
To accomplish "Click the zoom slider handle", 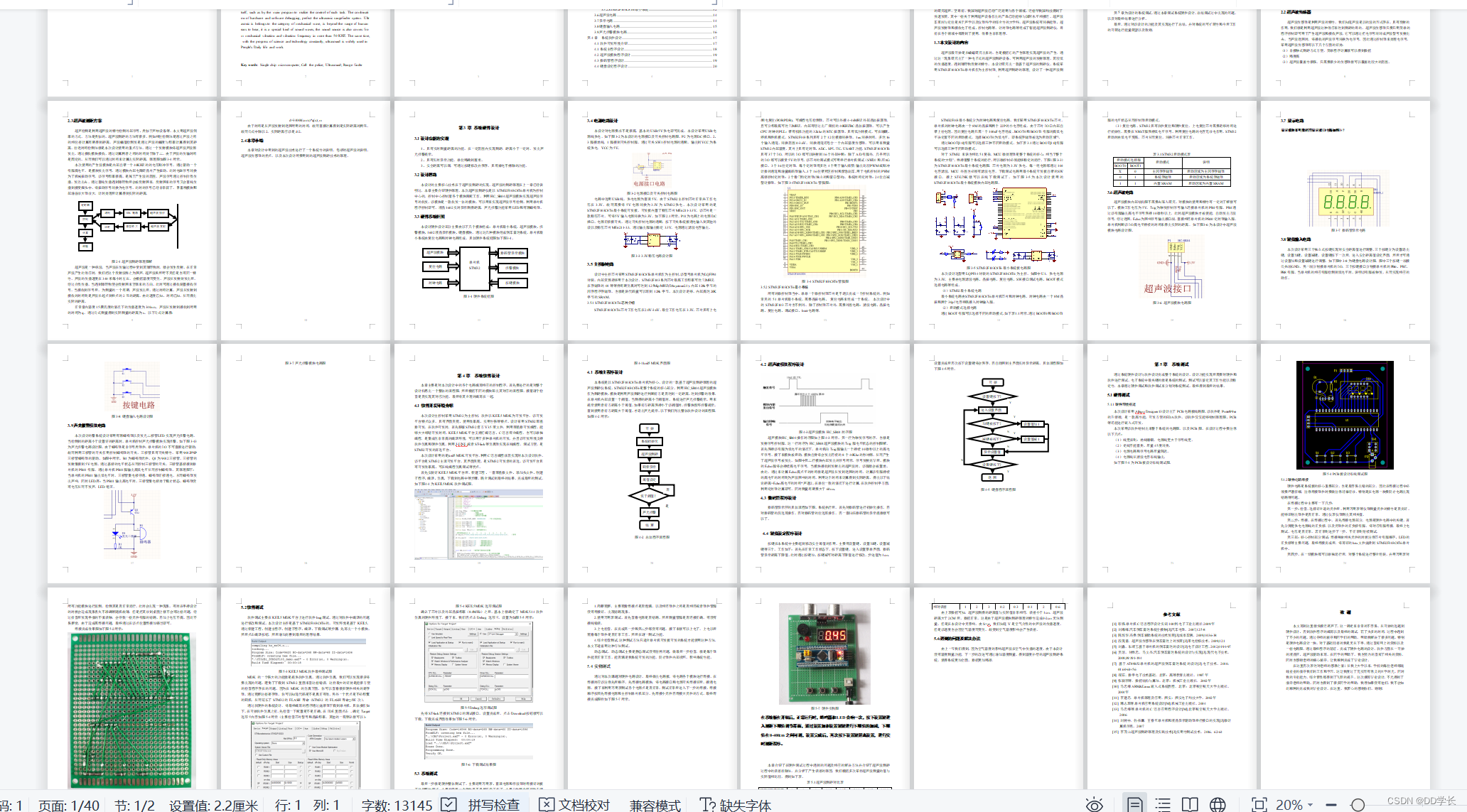I will [x=1358, y=804].
